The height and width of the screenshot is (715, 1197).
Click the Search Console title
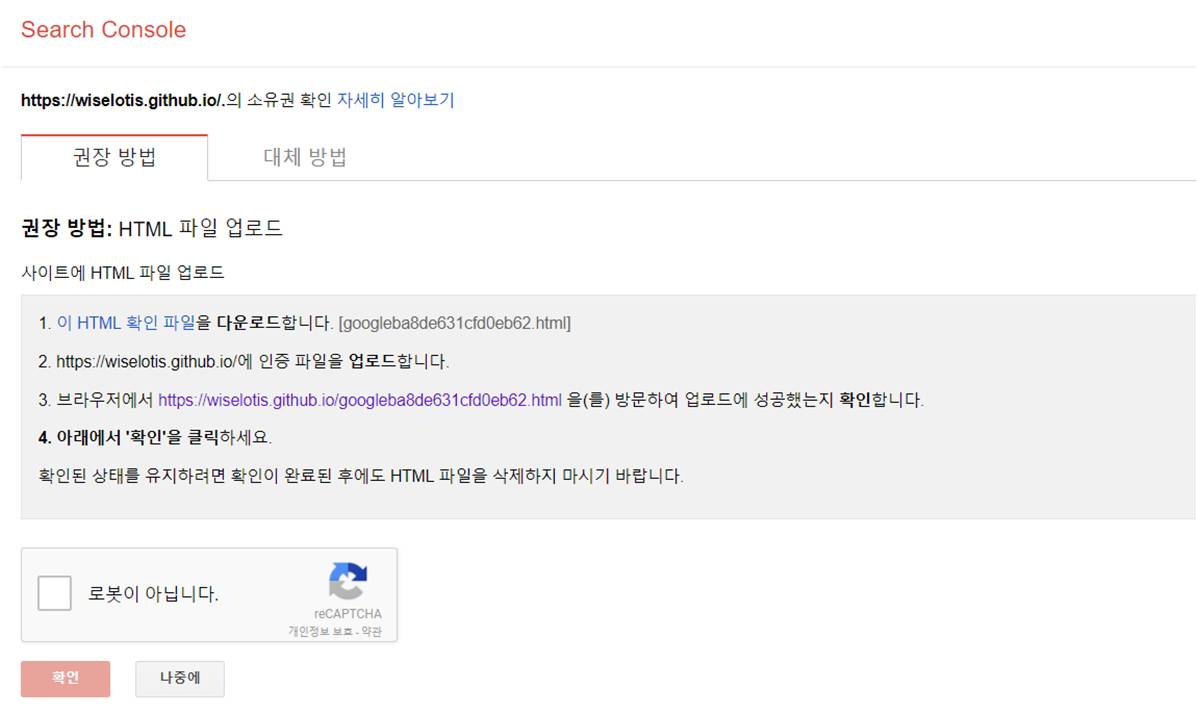pyautogui.click(x=103, y=29)
